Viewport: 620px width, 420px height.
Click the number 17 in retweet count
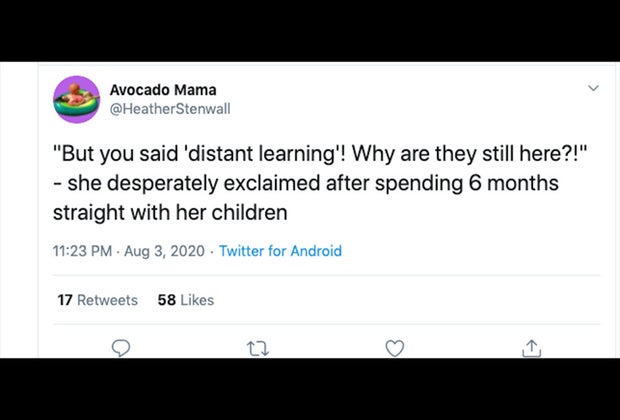(x=63, y=300)
